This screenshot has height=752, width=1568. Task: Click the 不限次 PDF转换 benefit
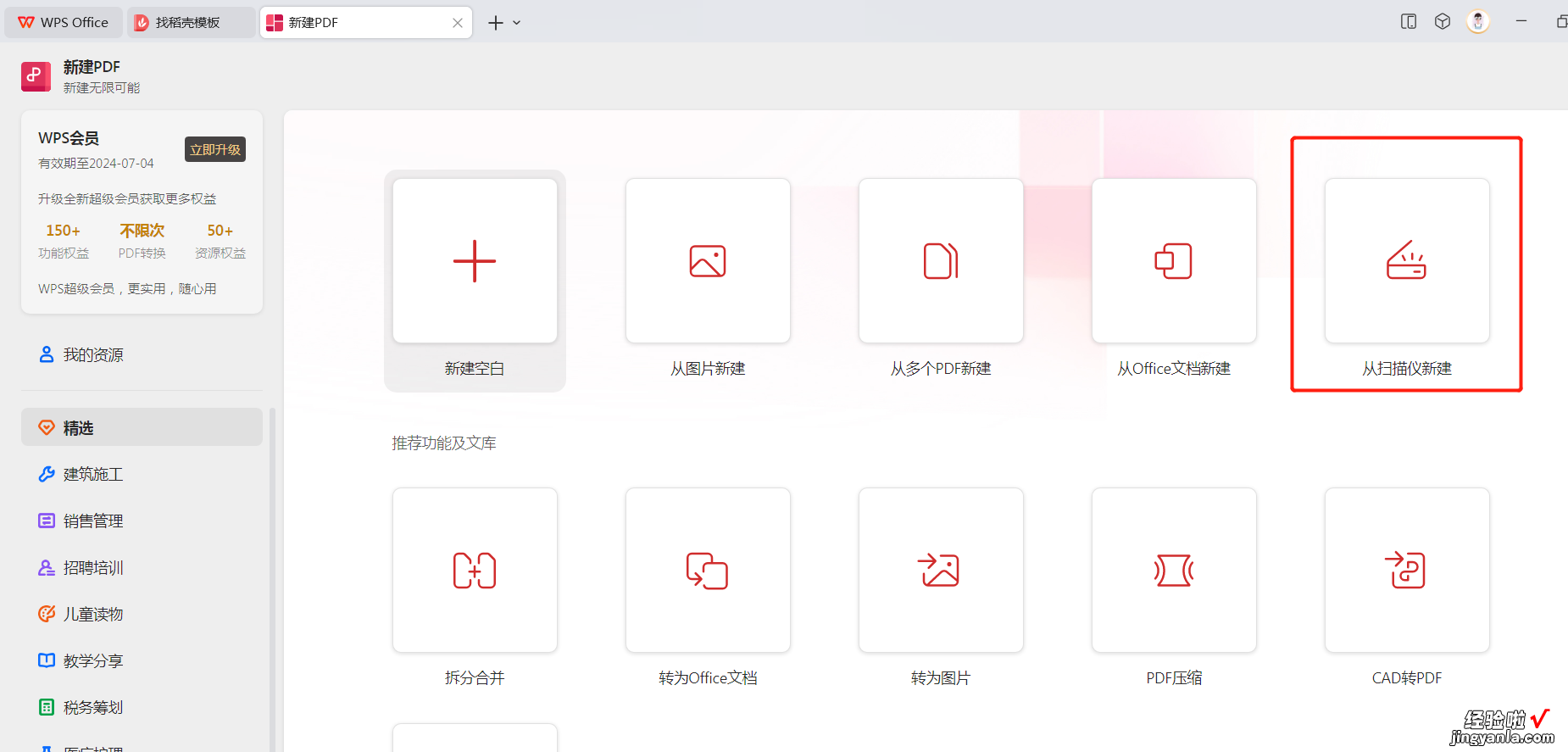pos(142,241)
